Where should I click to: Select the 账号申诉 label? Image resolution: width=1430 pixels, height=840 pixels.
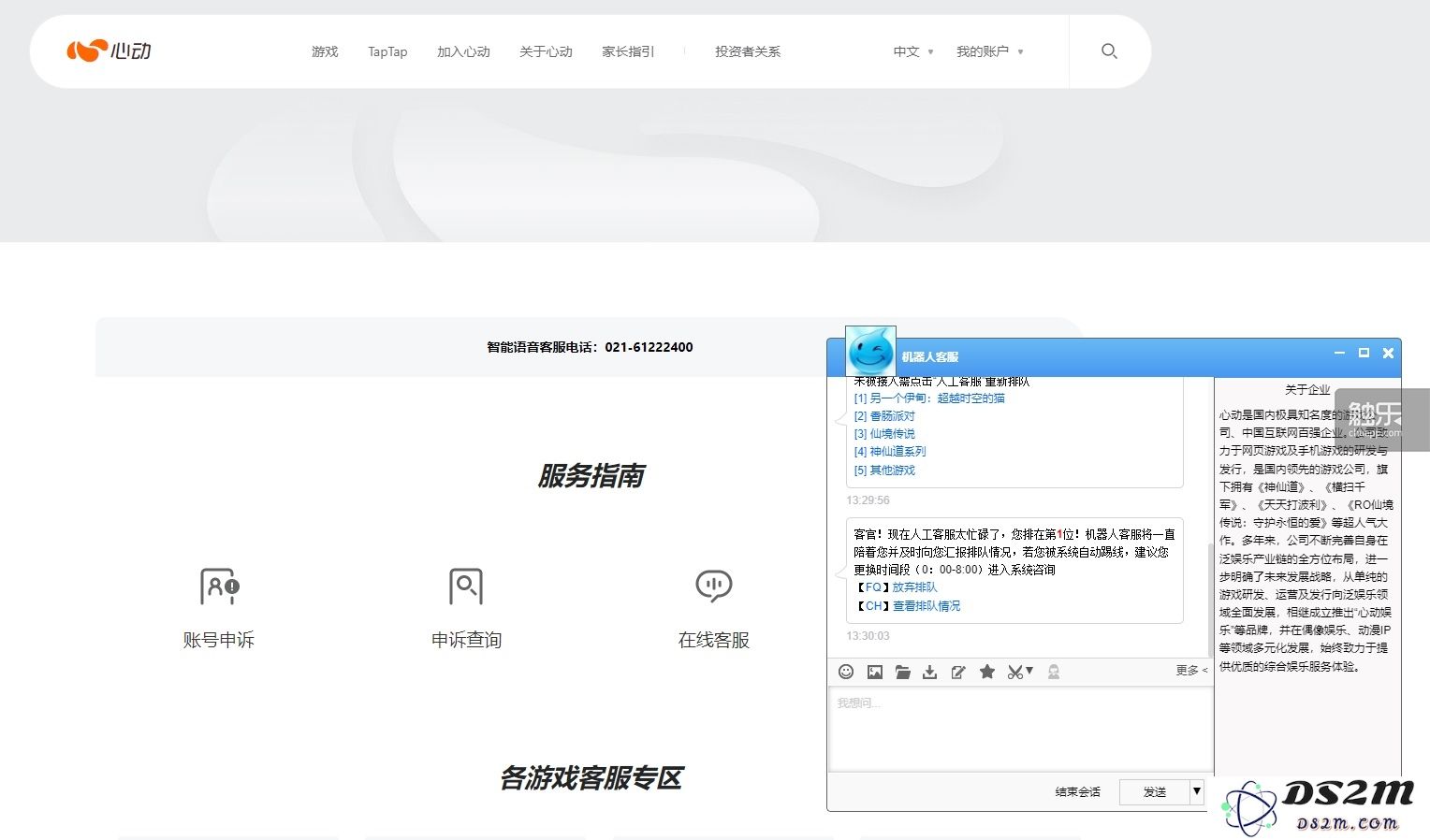(x=219, y=640)
